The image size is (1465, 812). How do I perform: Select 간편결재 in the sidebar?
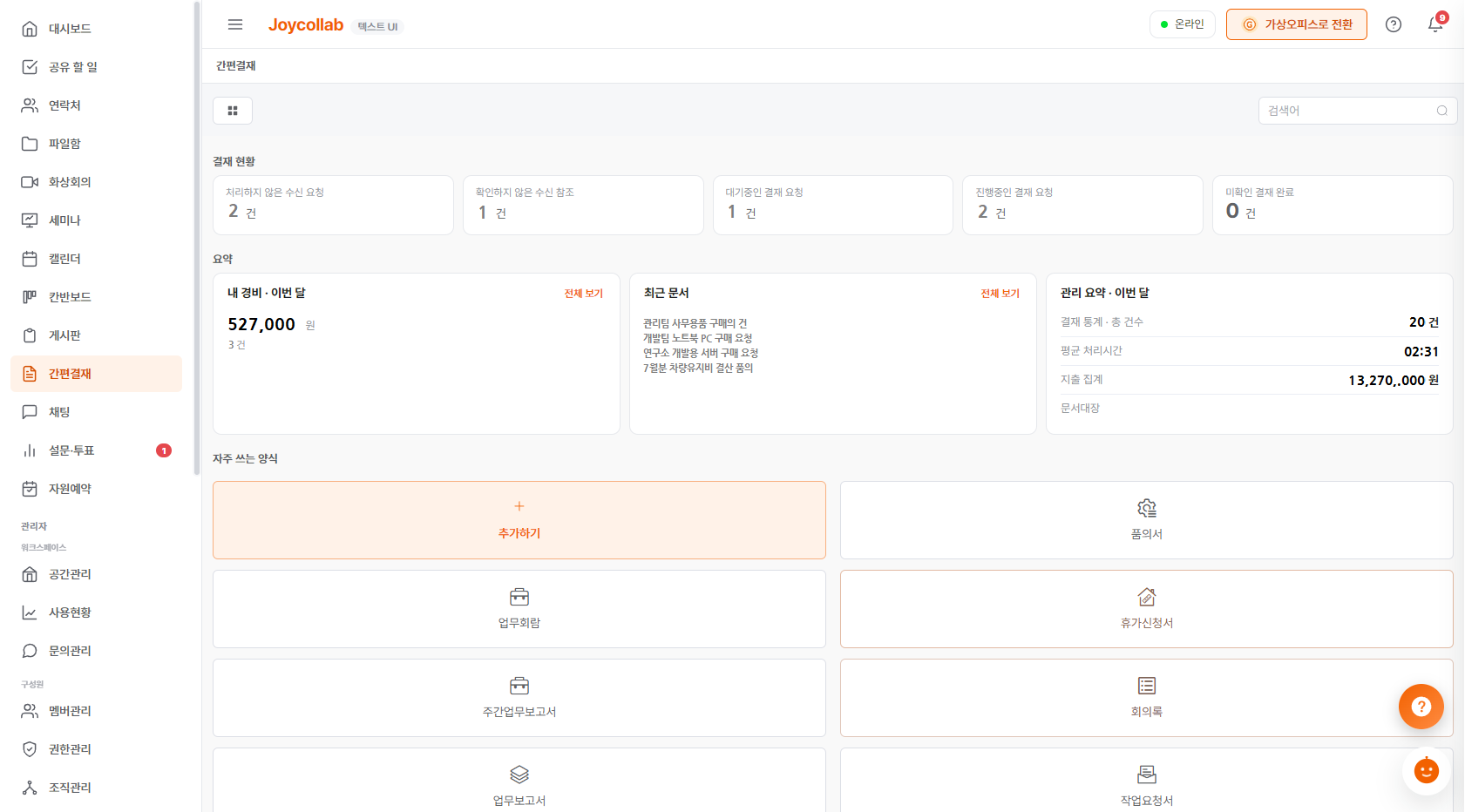tap(97, 374)
